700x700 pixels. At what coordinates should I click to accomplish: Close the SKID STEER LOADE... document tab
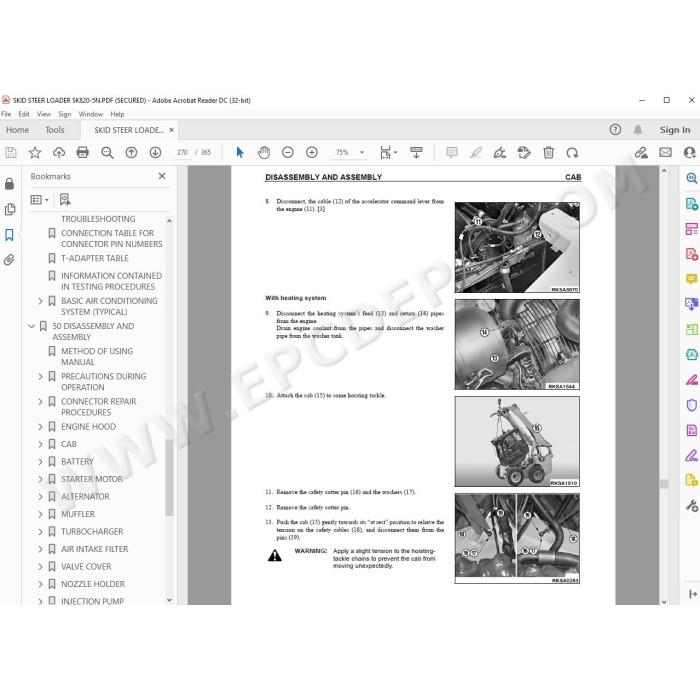[x=171, y=130]
